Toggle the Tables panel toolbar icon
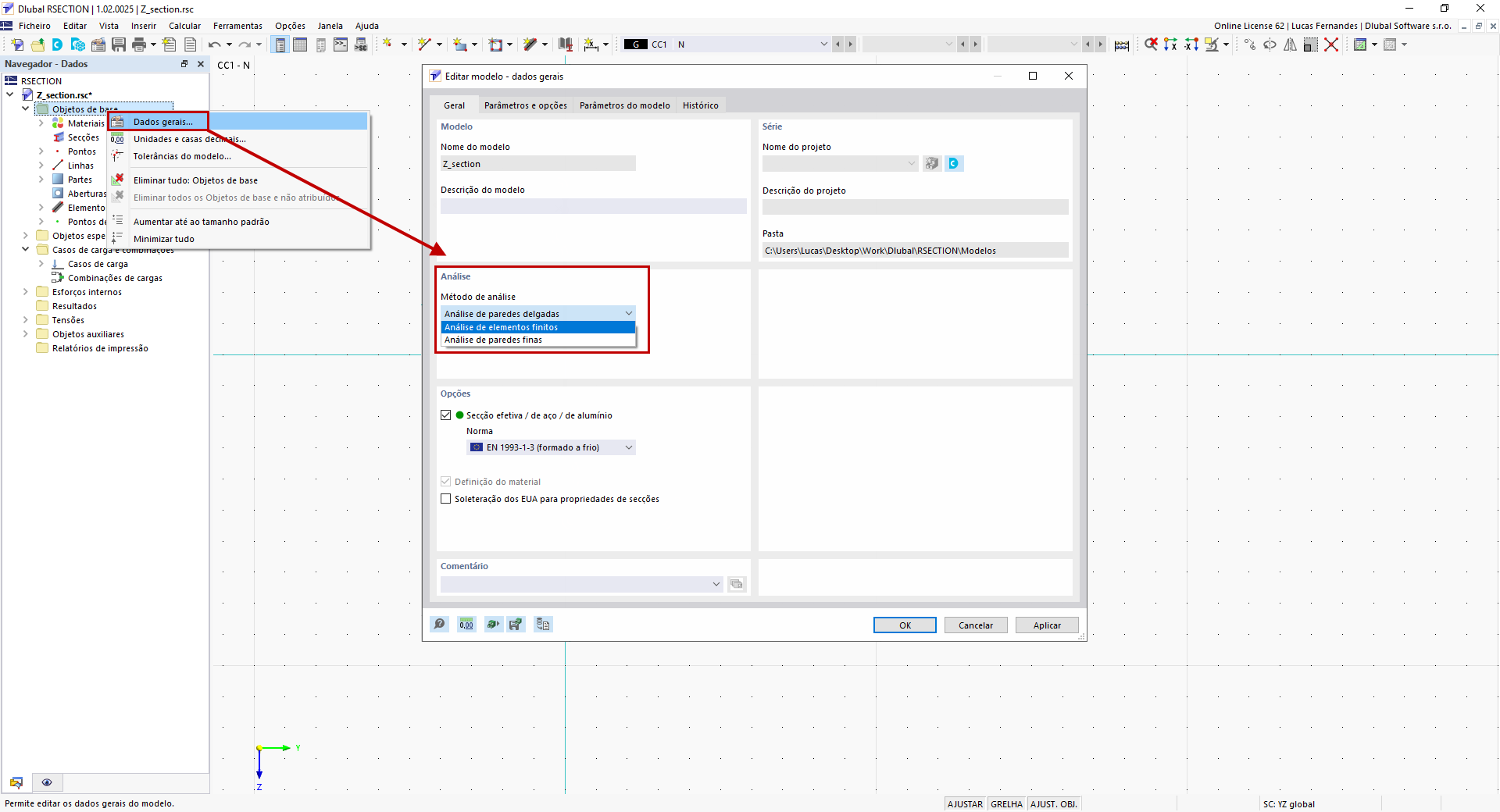The height and width of the screenshot is (812, 1500). 300,45
